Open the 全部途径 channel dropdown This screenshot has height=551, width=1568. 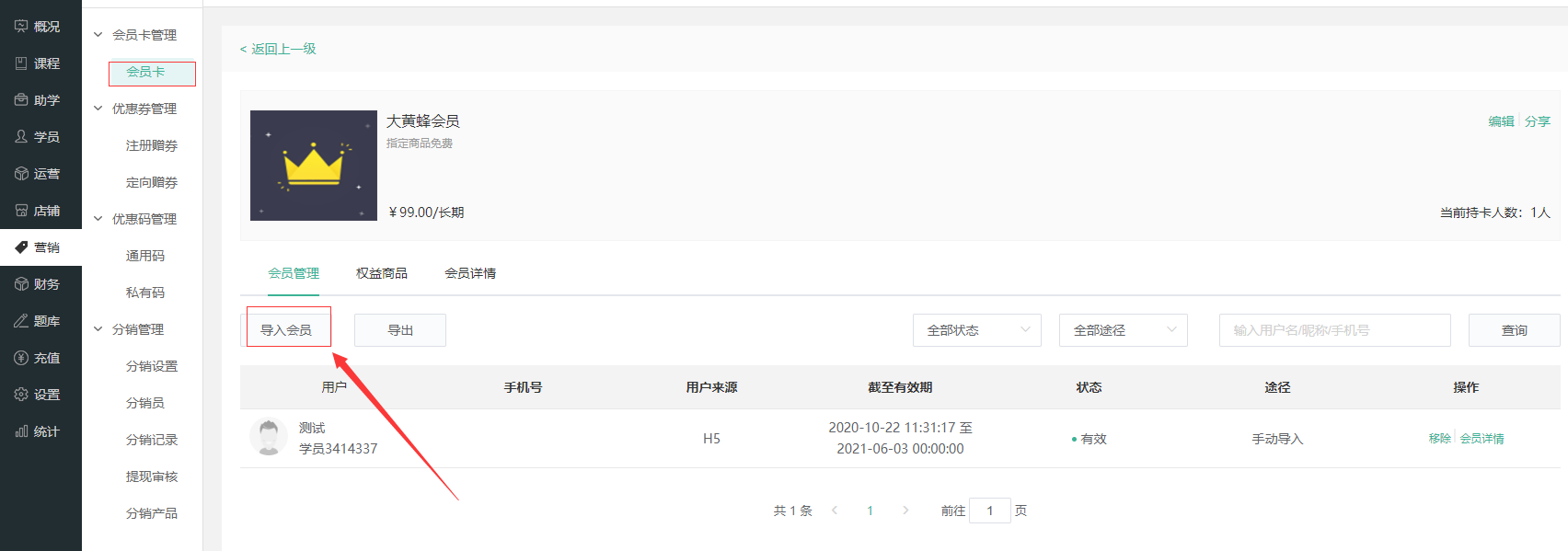tap(1124, 330)
